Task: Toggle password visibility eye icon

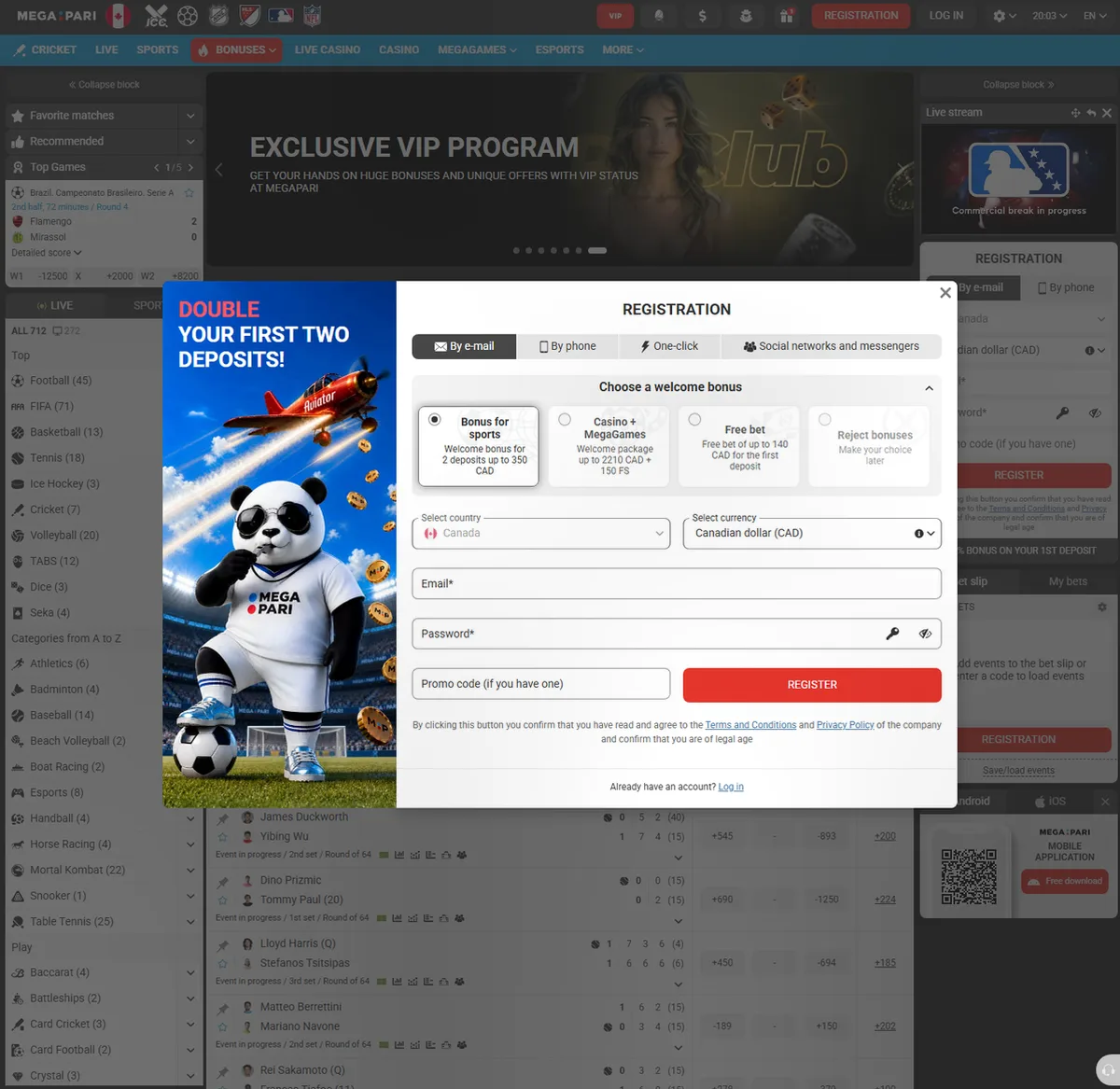Action: (x=925, y=634)
